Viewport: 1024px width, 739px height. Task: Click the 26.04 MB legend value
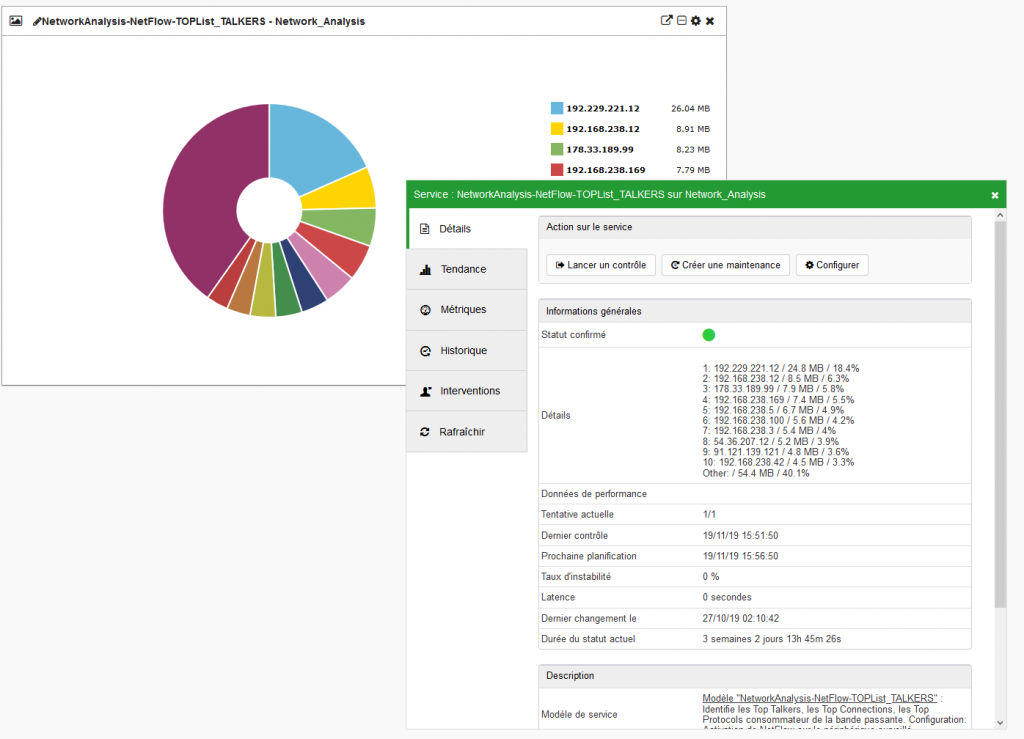690,108
